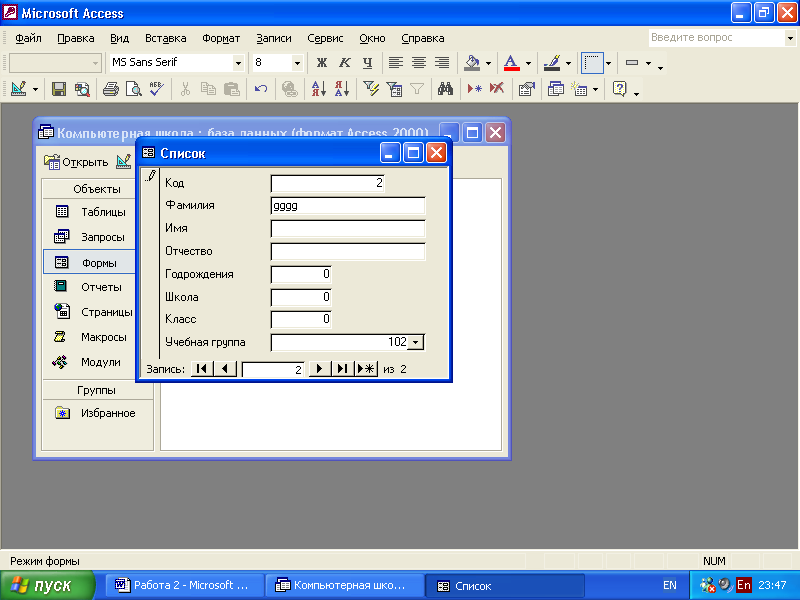The image size is (800, 600).
Task: Go to the previous record button
Action: click(x=225, y=368)
